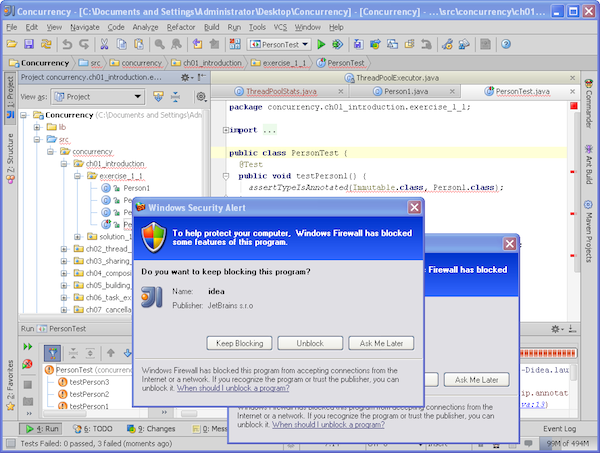Switch to the Person1.java tab
Image resolution: width=600 pixels, height=453 pixels.
[x=406, y=91]
